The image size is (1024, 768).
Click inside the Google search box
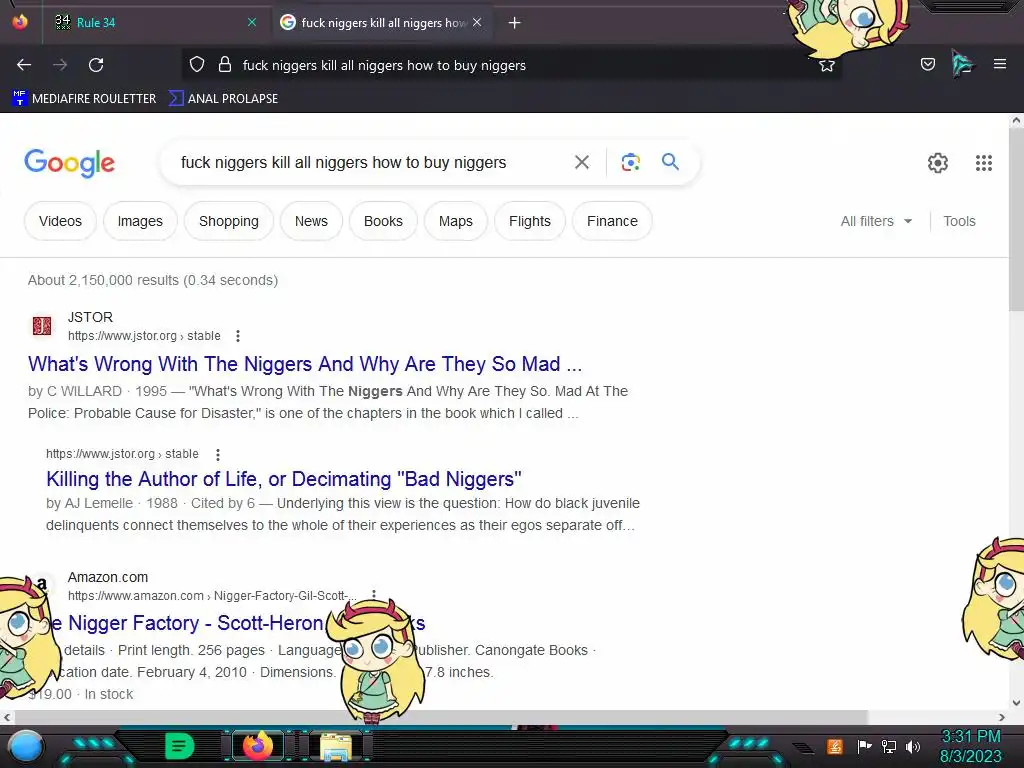pos(366,163)
